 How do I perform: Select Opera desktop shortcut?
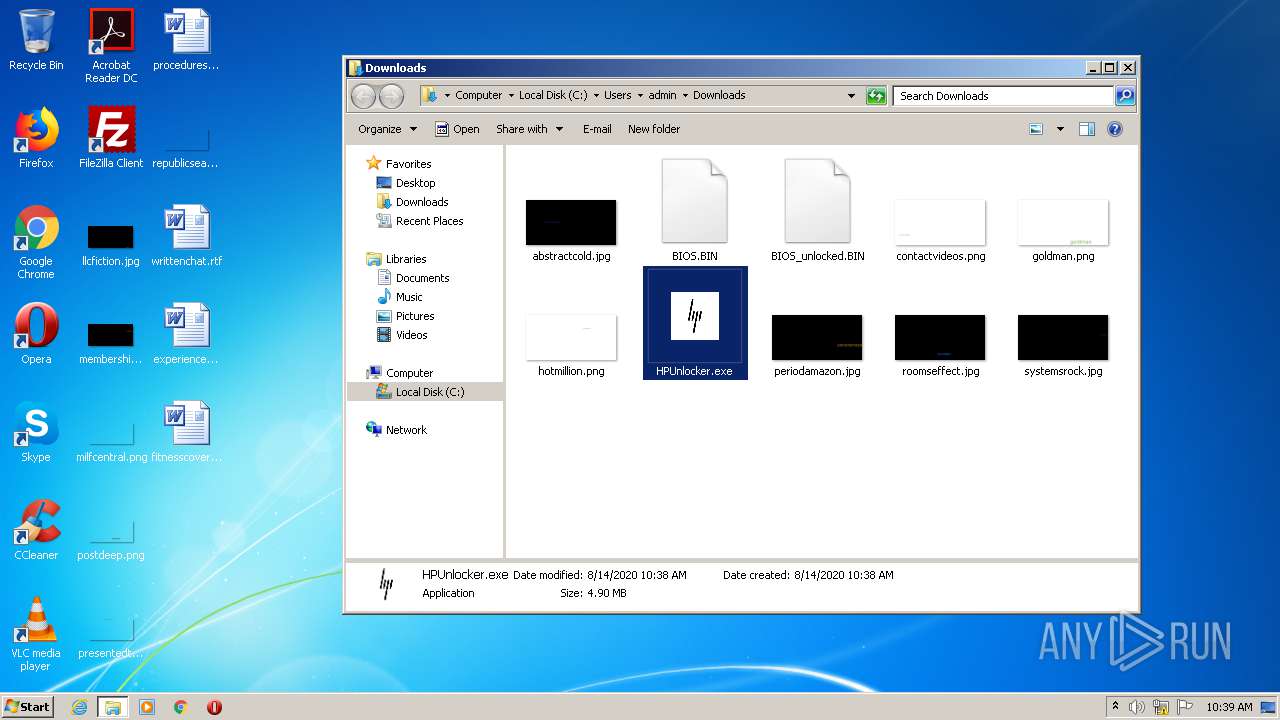click(x=36, y=334)
